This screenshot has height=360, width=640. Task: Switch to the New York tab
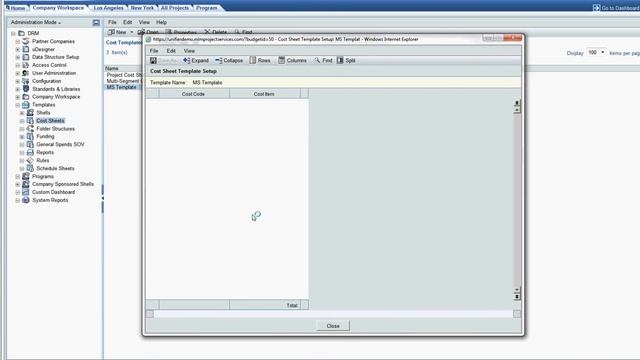[x=142, y=8]
